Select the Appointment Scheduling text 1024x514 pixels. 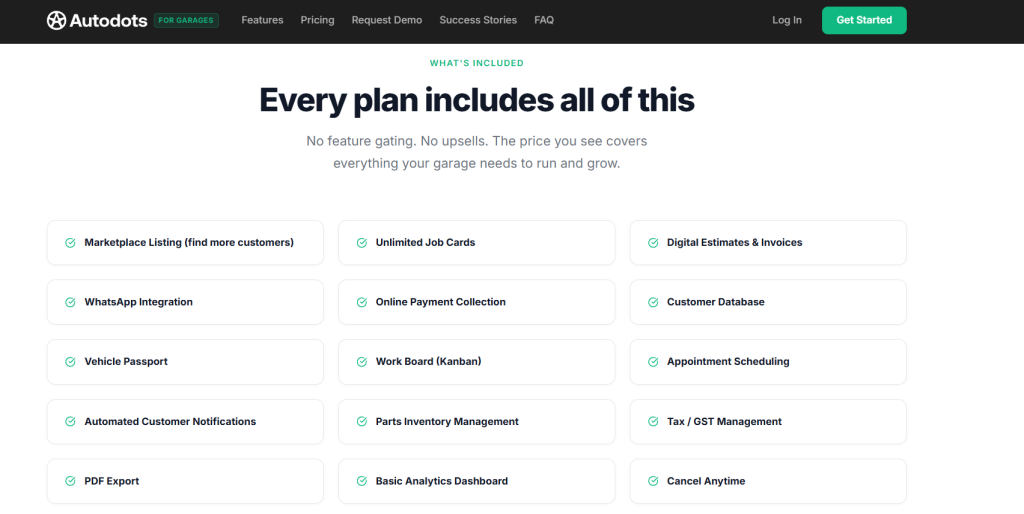click(x=728, y=361)
